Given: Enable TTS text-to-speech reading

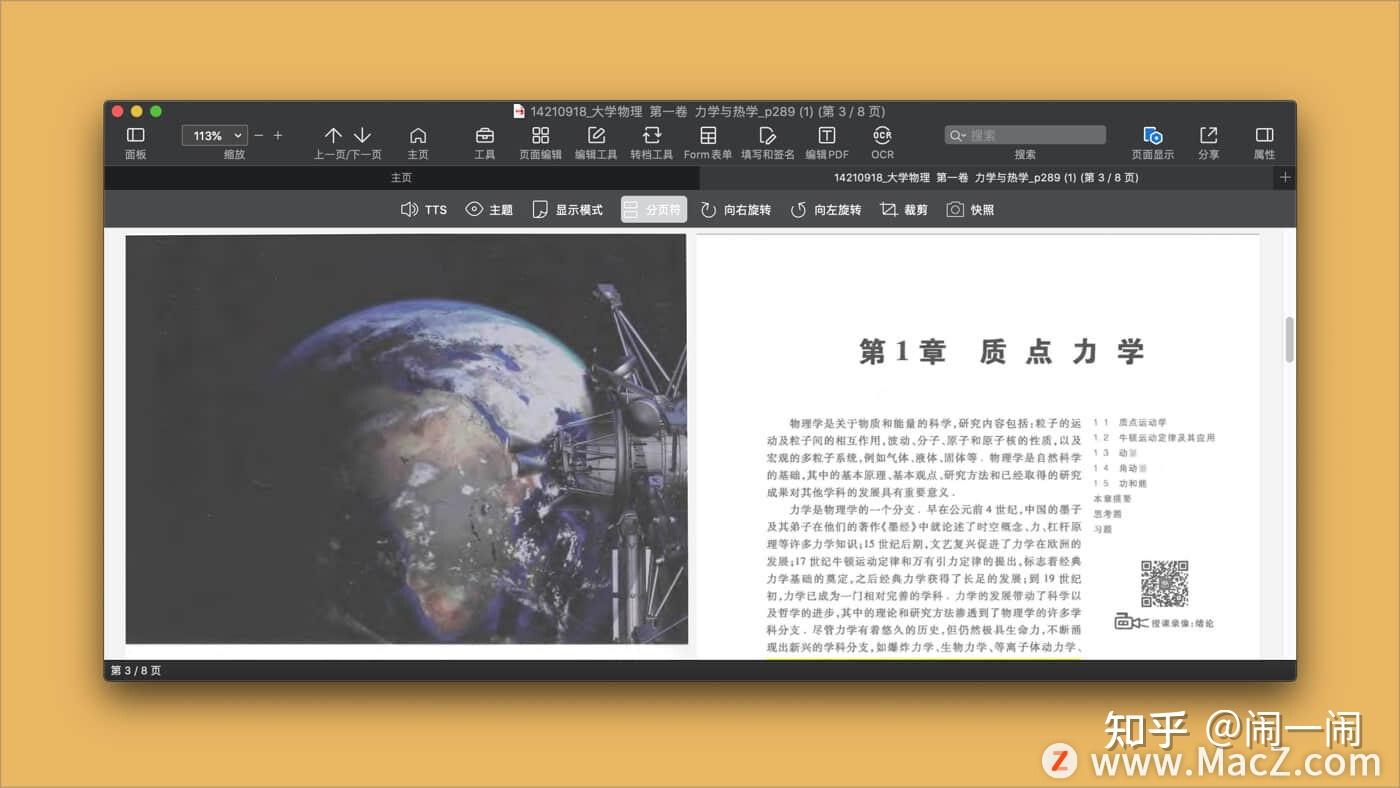Looking at the screenshot, I should pyautogui.click(x=423, y=209).
